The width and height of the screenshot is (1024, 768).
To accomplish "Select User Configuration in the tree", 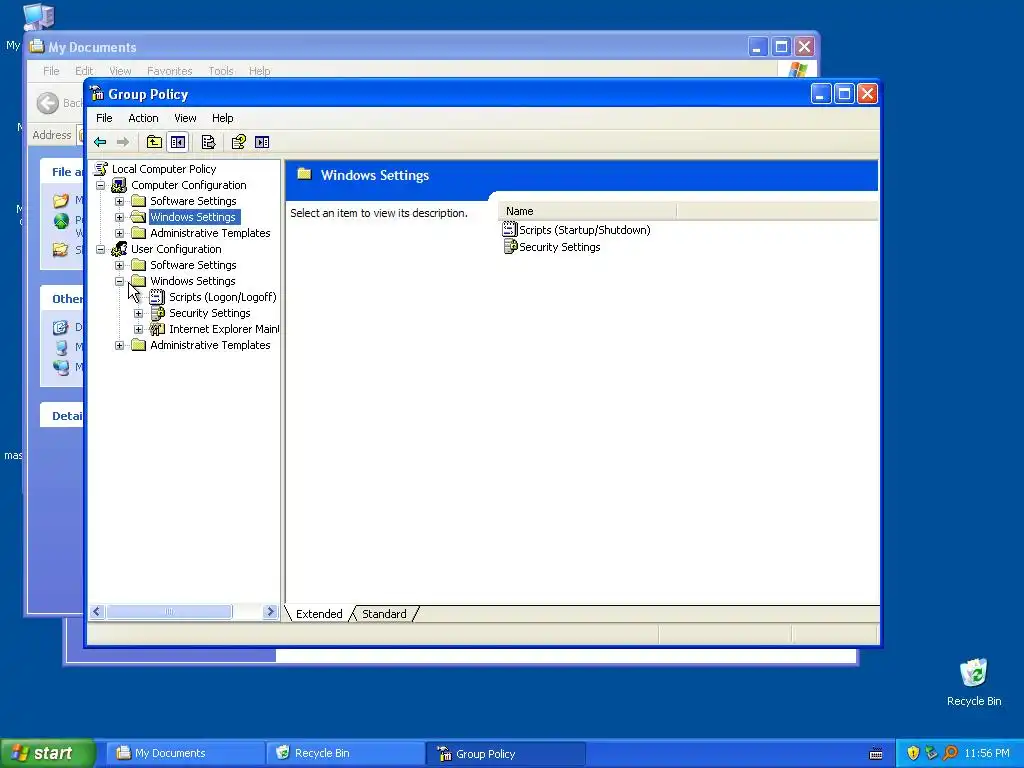I will point(176,249).
